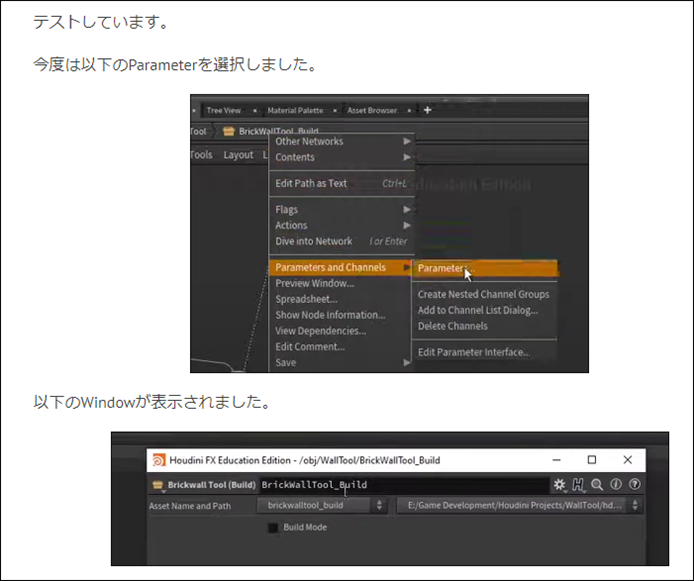Image resolution: width=694 pixels, height=581 pixels.
Task: Expand the Save submenu
Action: pos(342,362)
